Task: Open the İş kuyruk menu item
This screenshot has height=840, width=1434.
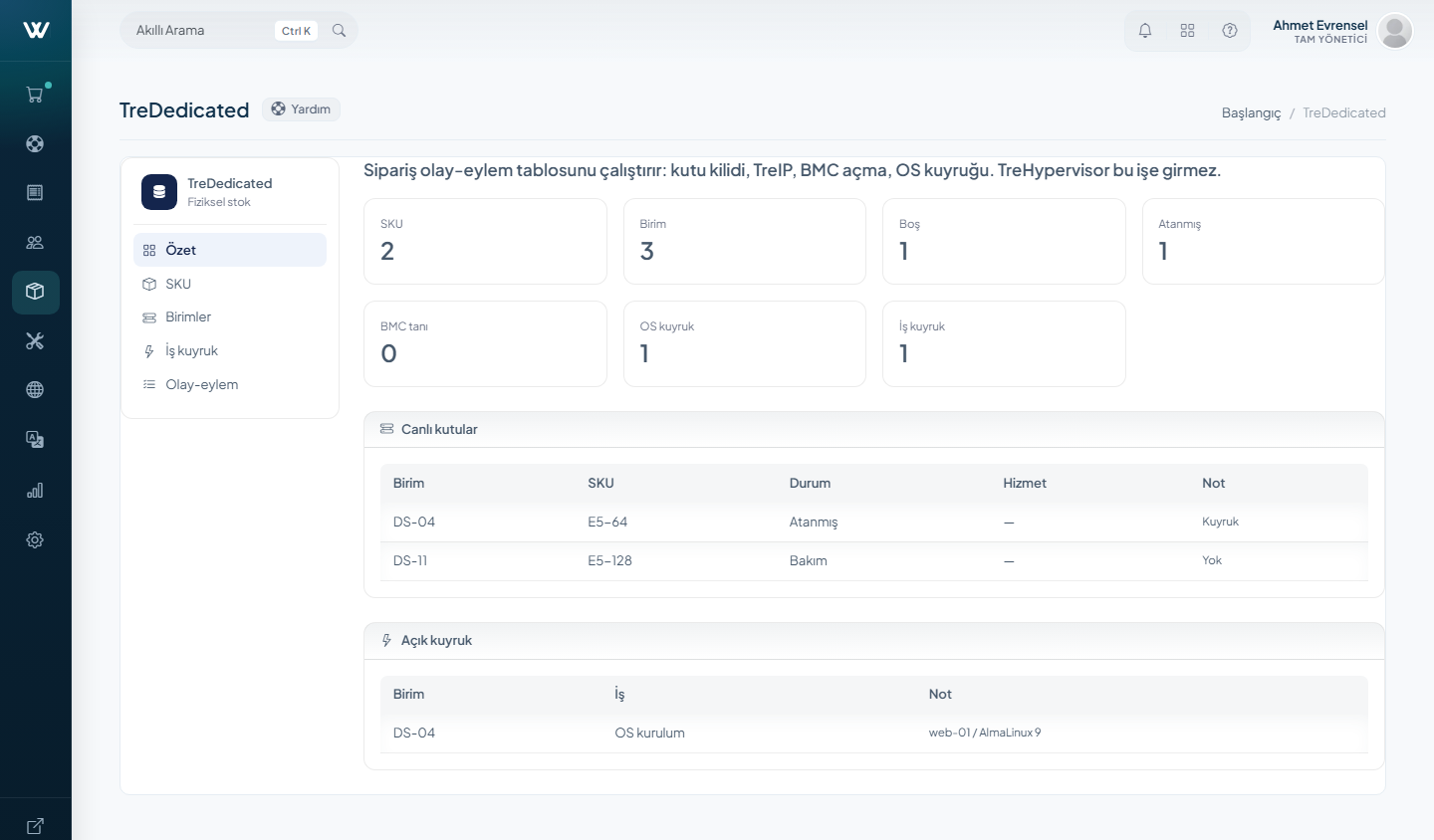Action: tap(230, 350)
